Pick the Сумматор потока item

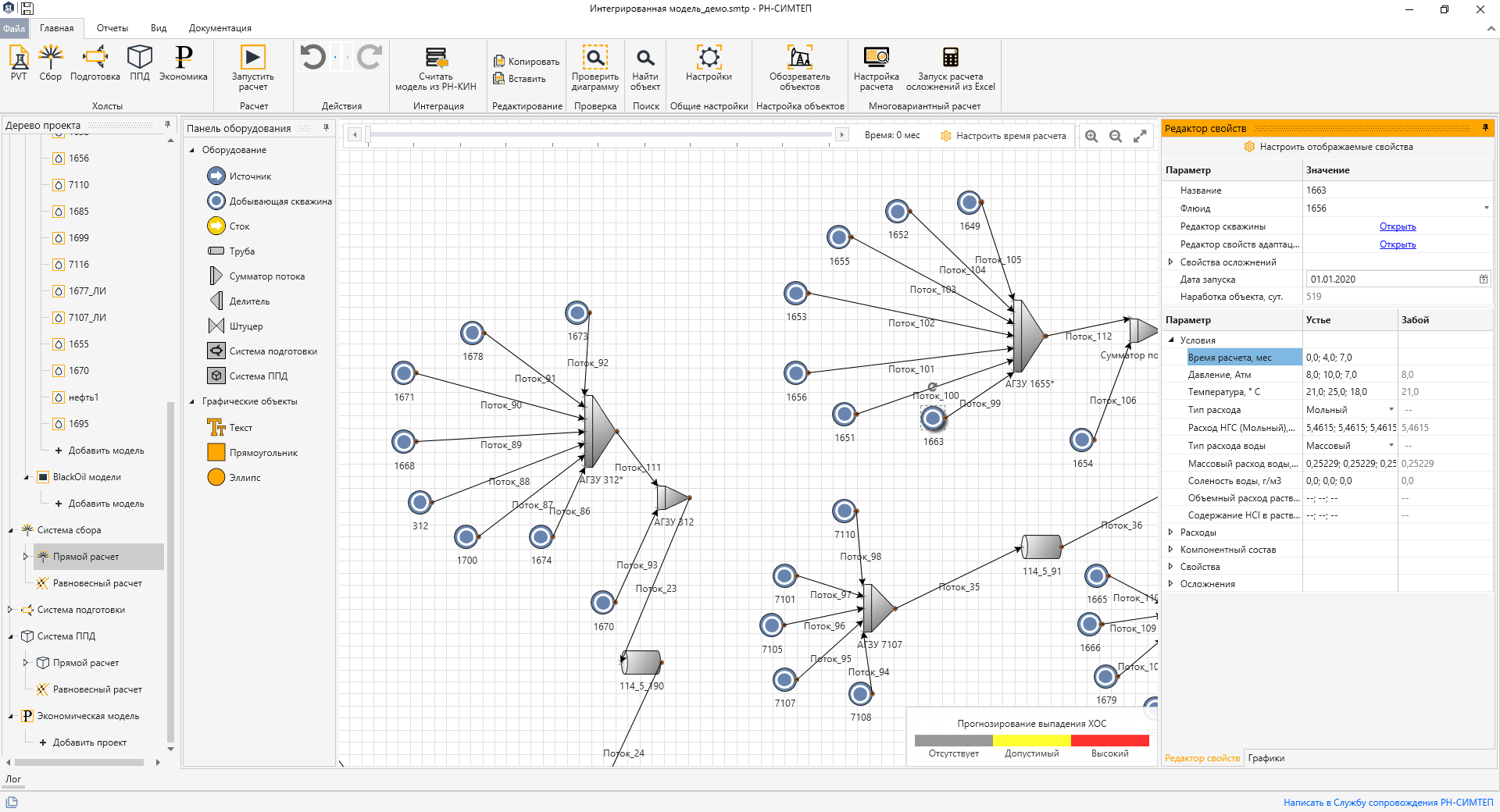click(x=256, y=276)
